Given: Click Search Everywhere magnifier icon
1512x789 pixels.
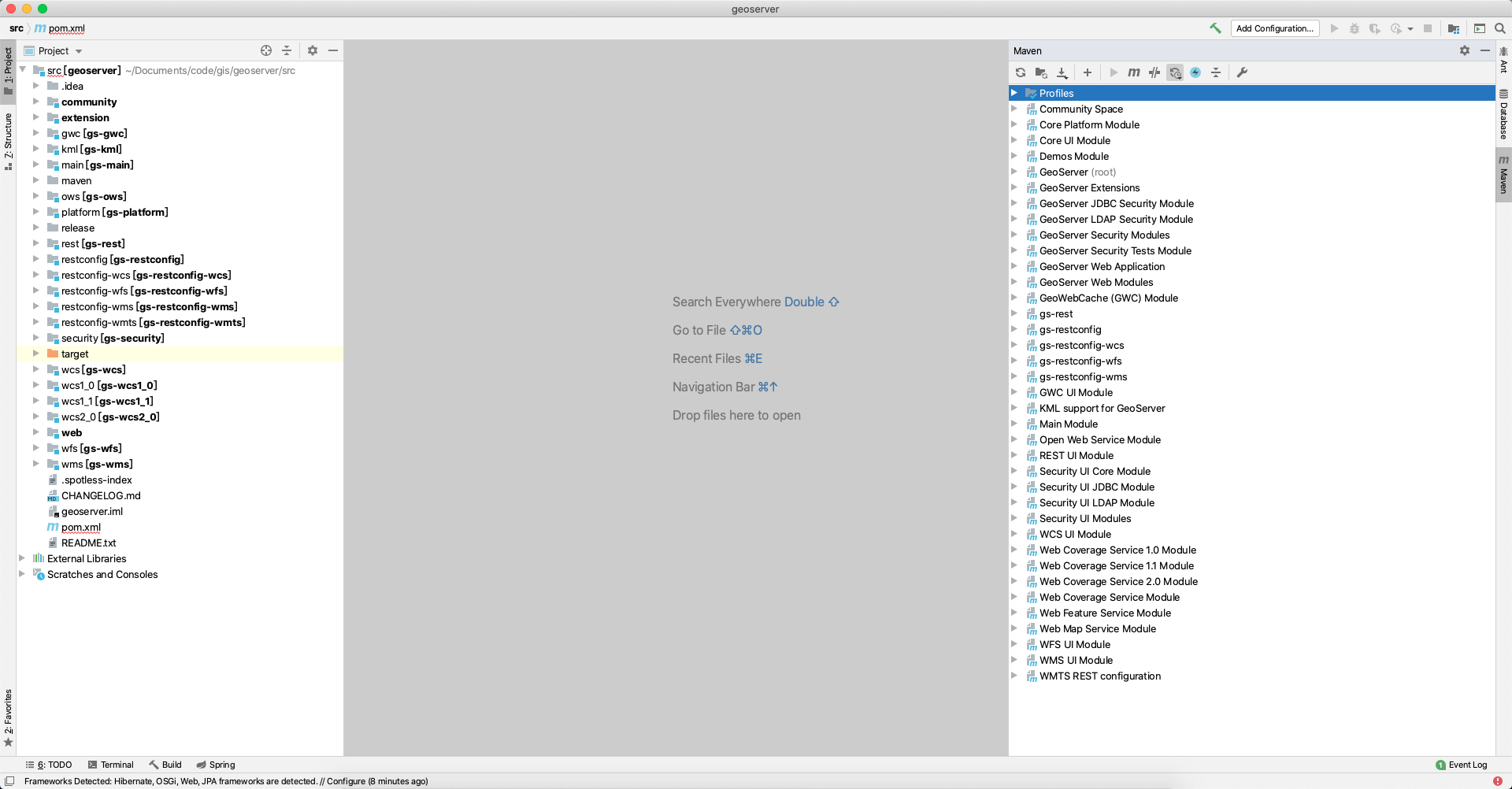Looking at the screenshot, I should click(1500, 28).
